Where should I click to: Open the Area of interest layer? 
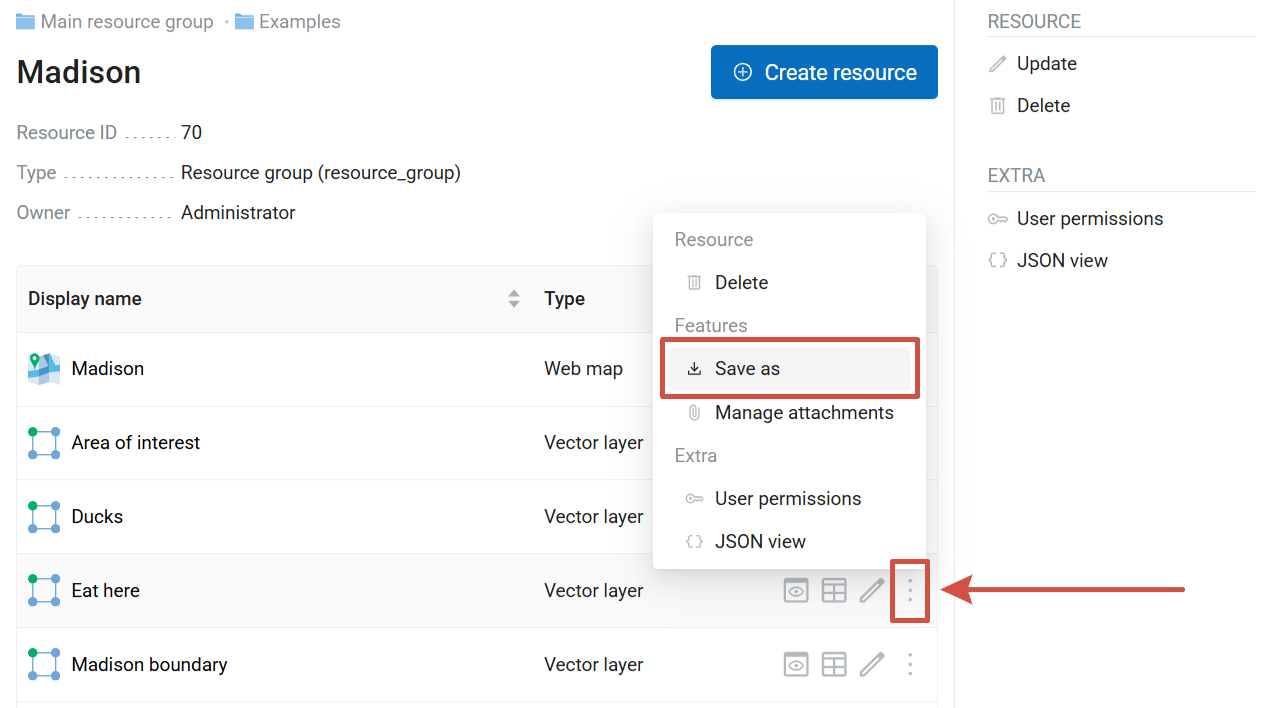coord(136,443)
